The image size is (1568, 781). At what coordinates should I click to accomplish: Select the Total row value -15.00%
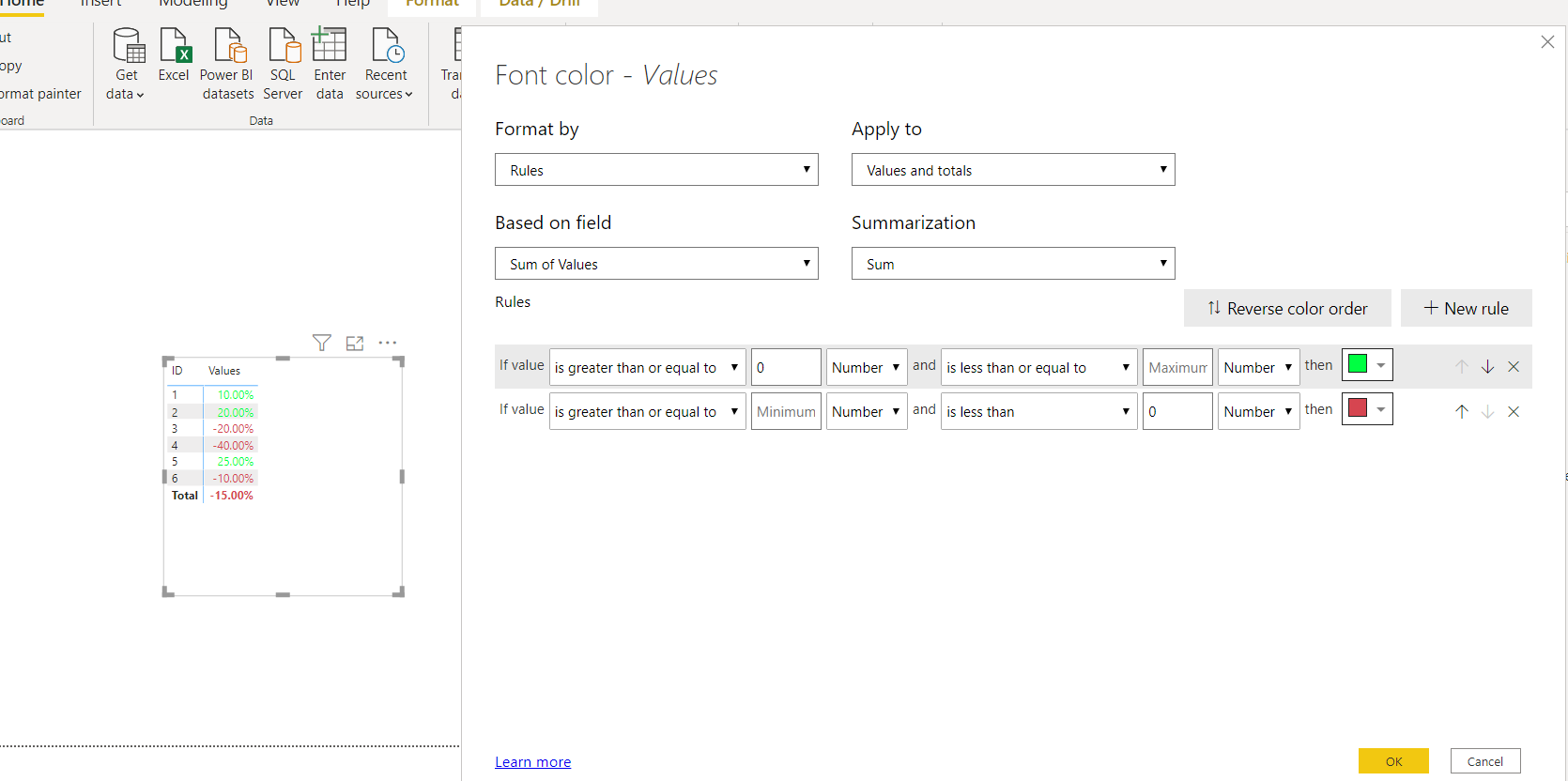click(232, 496)
